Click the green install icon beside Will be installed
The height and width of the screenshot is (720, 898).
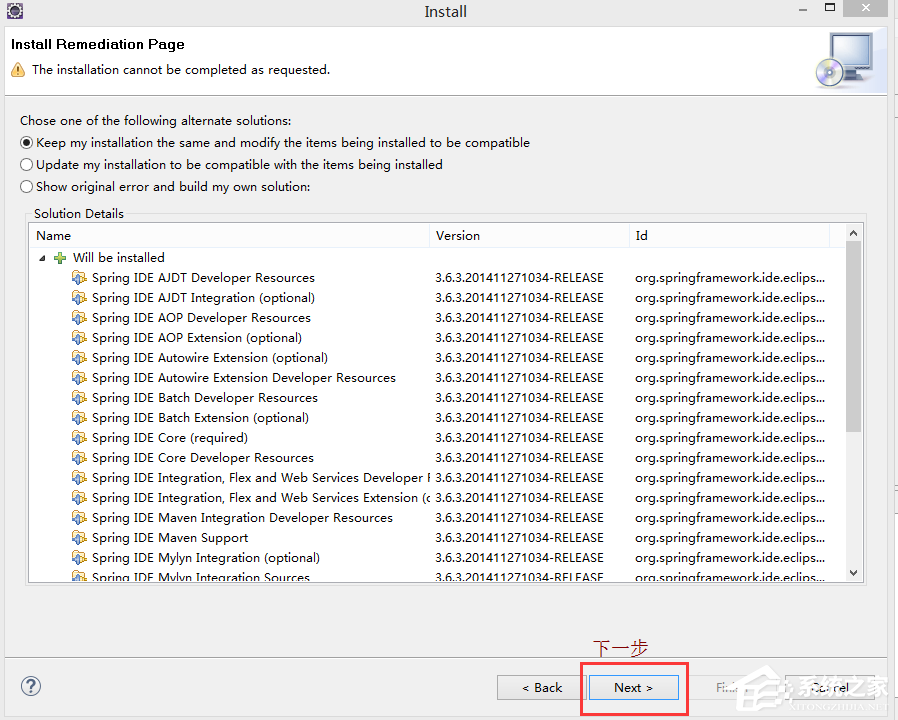(x=59, y=257)
